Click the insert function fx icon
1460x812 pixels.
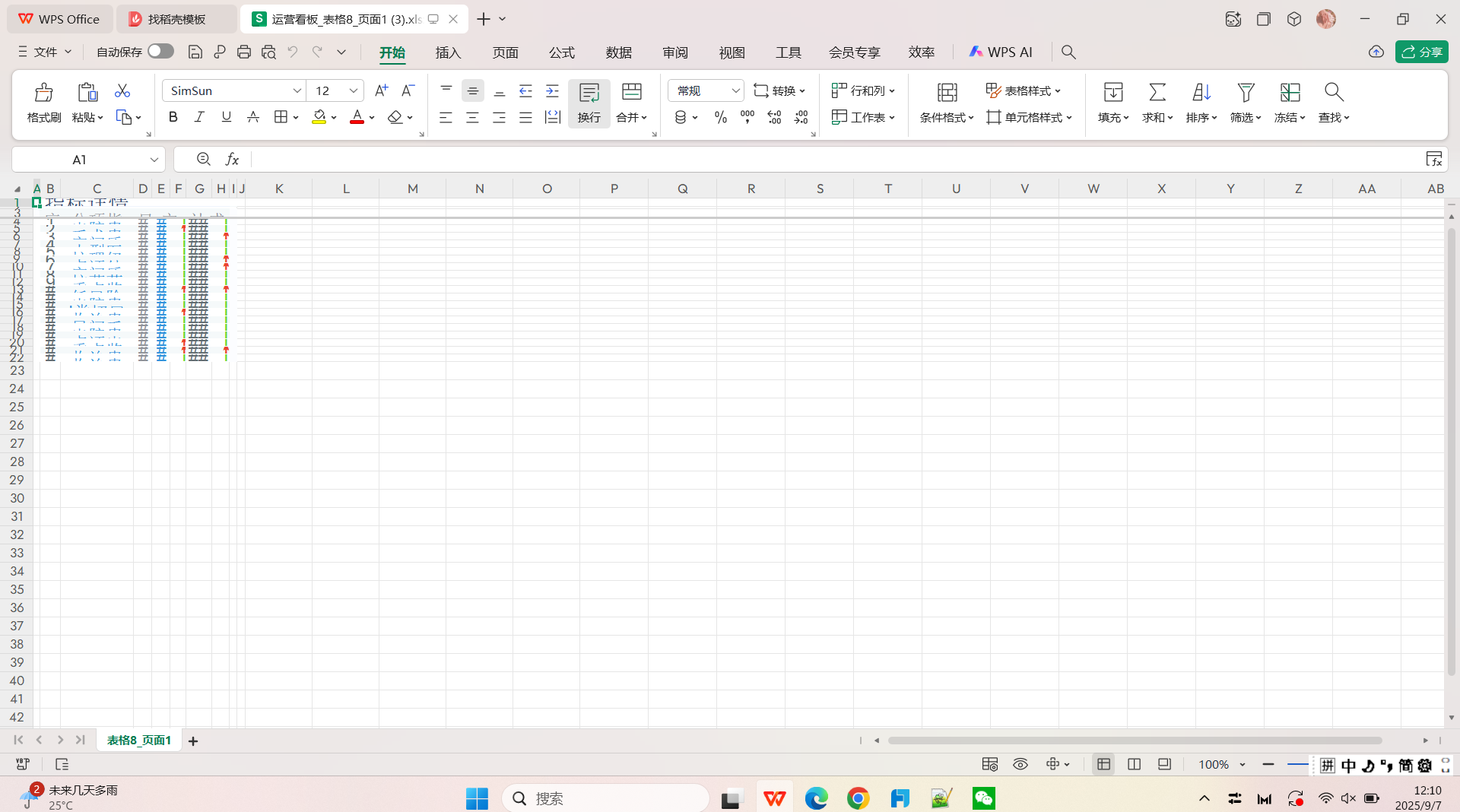[x=232, y=159]
